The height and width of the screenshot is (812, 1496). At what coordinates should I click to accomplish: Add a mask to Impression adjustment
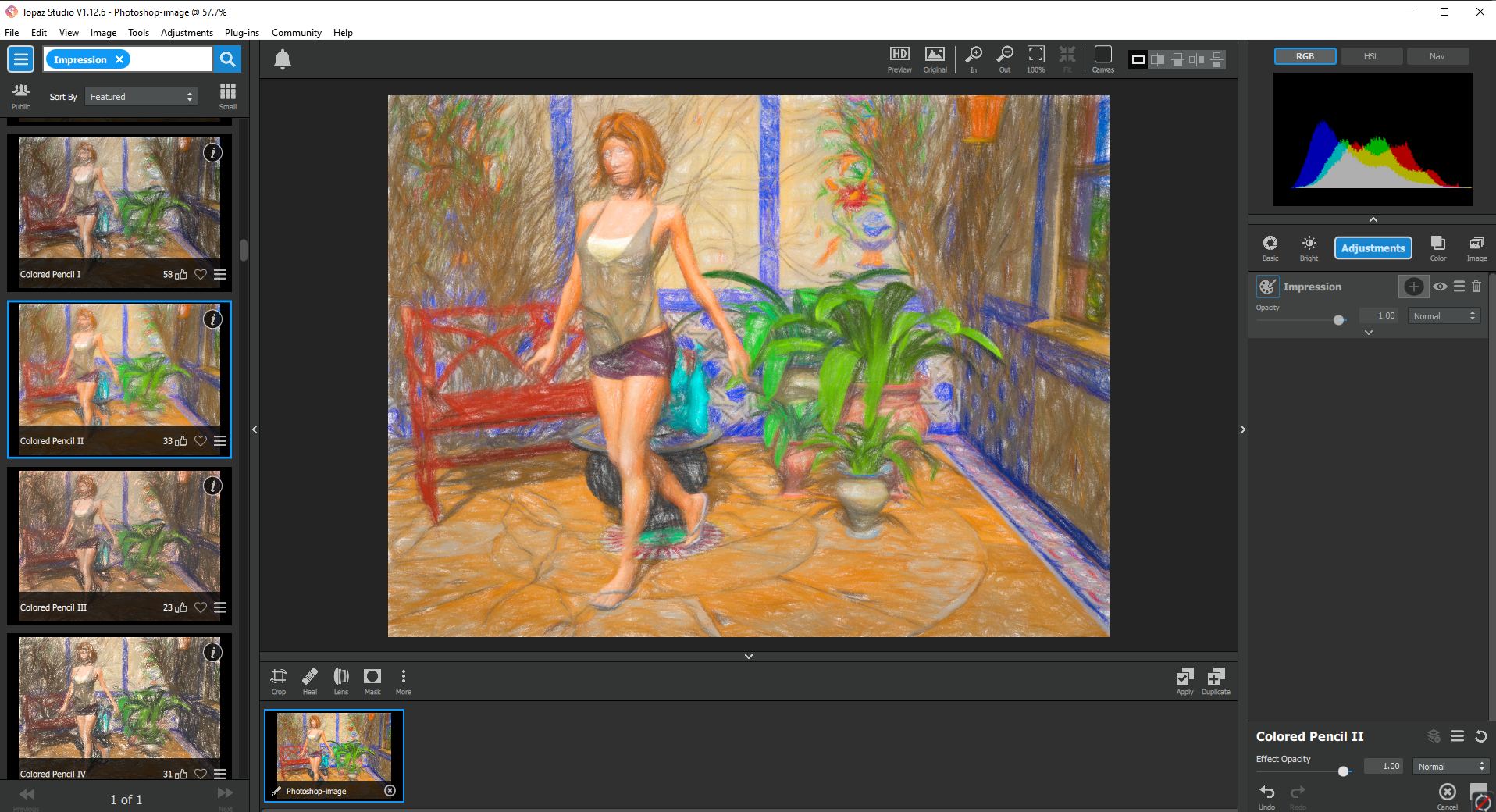click(1413, 287)
